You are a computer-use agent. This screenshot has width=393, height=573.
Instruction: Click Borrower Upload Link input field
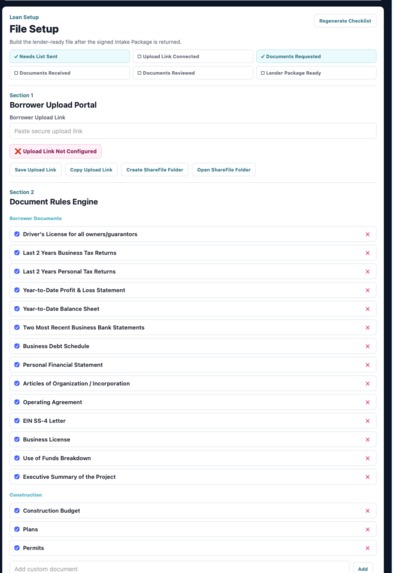tap(193, 131)
